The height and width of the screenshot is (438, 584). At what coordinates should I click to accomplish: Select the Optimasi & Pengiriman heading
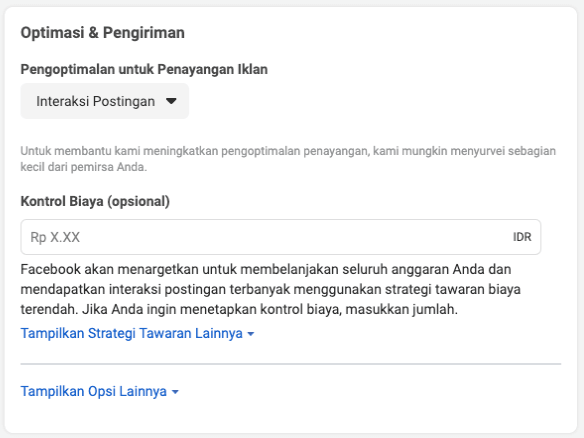click(x=102, y=33)
